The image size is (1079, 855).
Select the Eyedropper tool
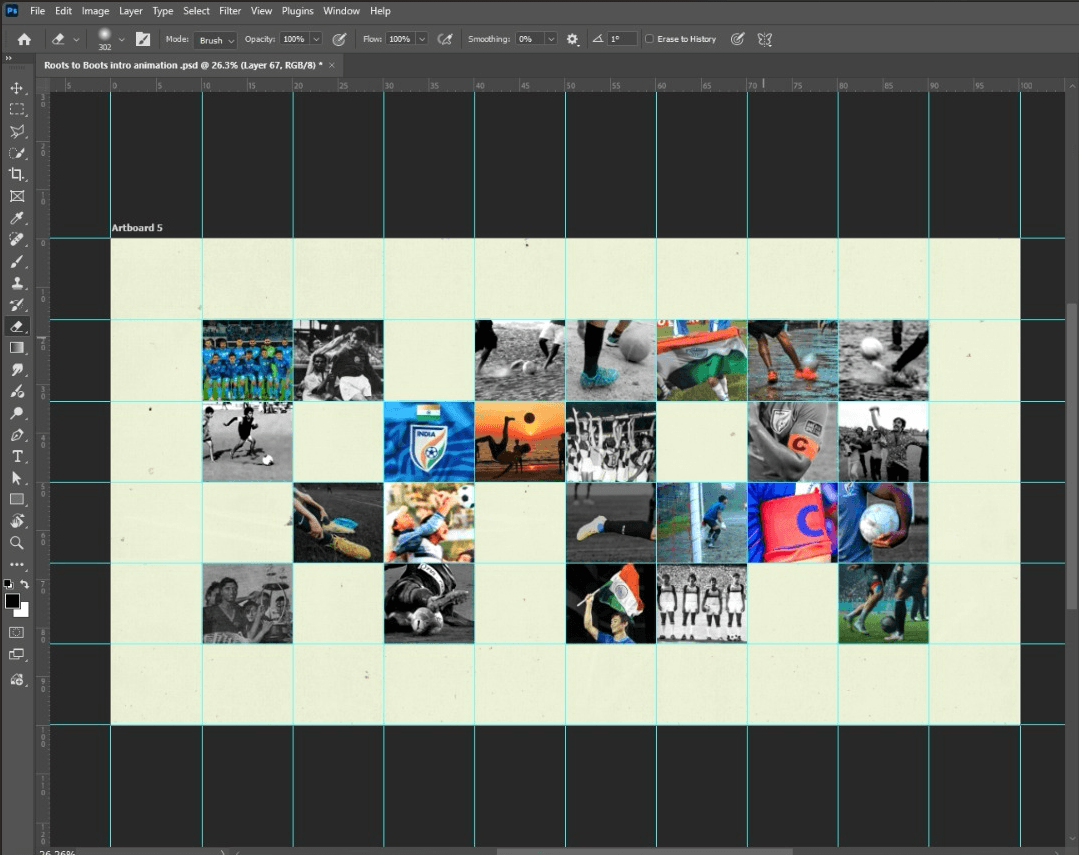pyautogui.click(x=17, y=218)
